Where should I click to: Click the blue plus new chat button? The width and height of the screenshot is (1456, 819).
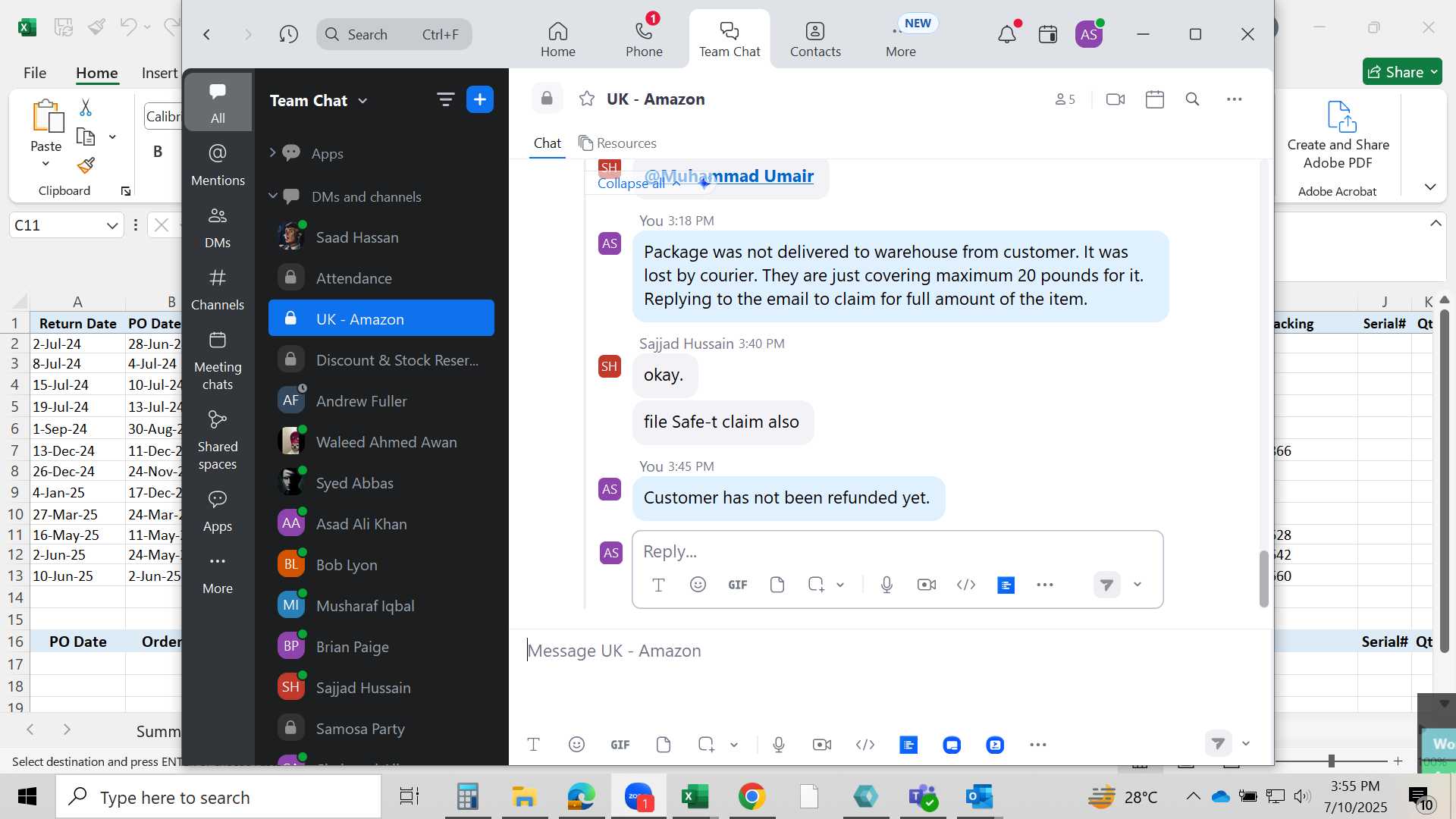480,99
